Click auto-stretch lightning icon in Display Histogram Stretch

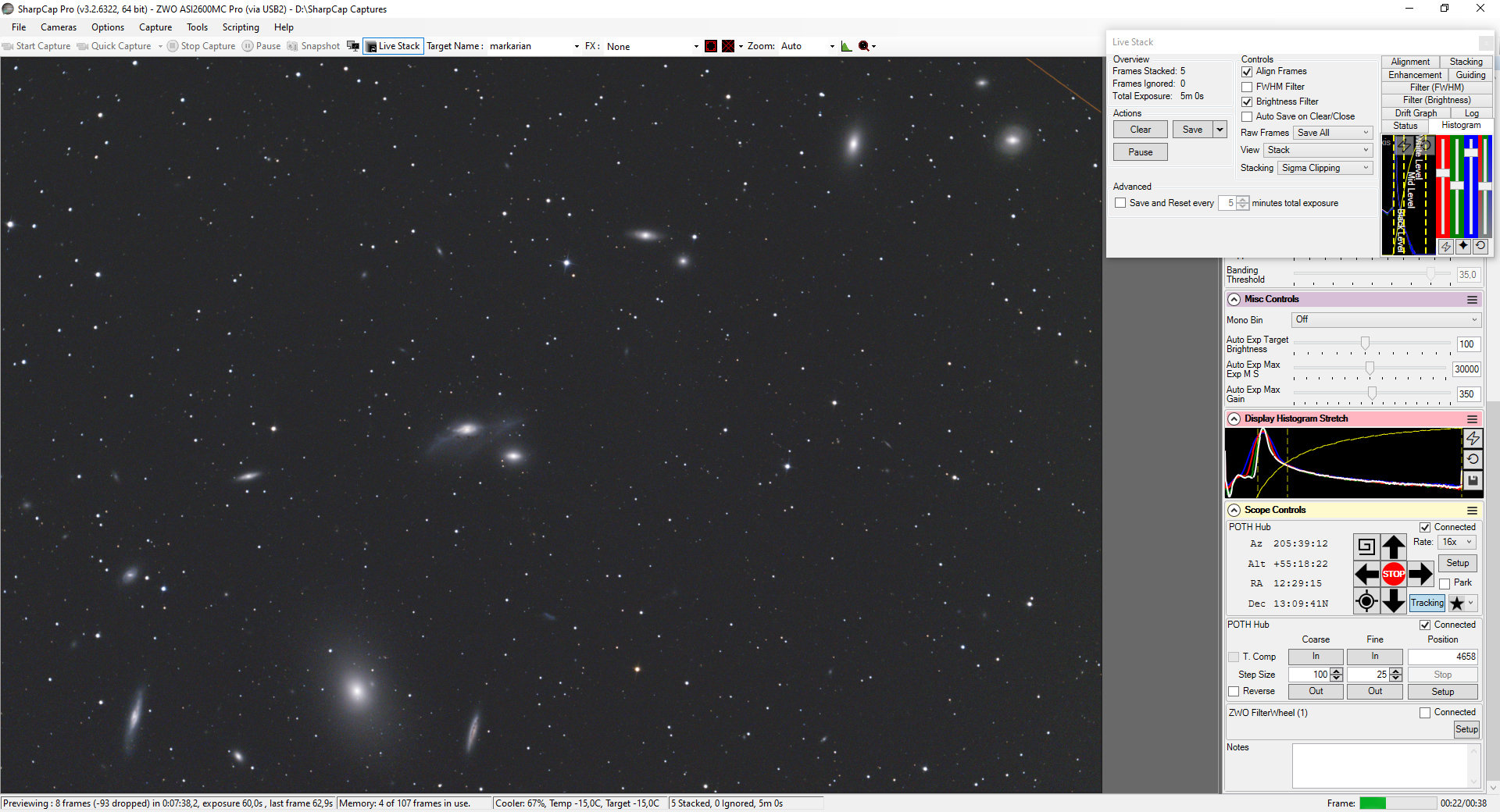click(x=1473, y=439)
